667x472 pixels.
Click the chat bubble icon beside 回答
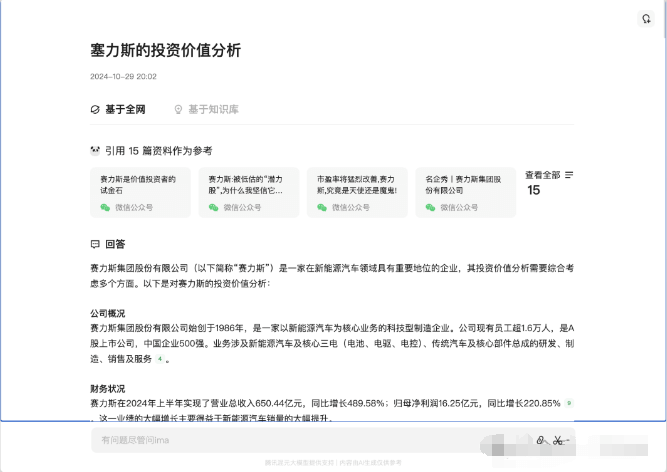(95, 244)
